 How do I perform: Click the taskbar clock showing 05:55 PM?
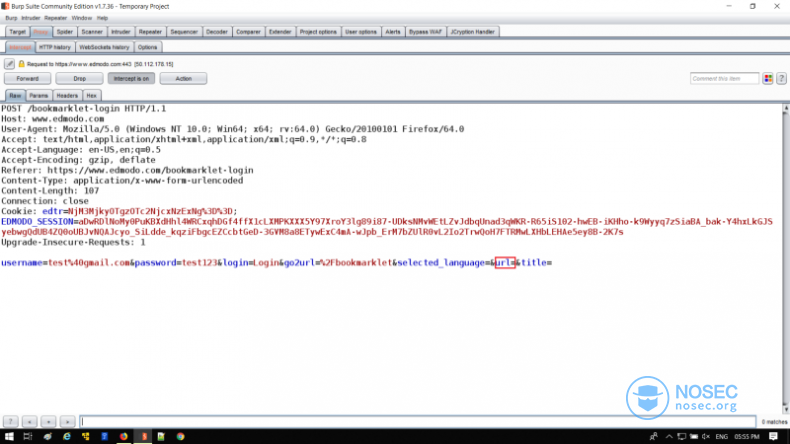tap(747, 436)
